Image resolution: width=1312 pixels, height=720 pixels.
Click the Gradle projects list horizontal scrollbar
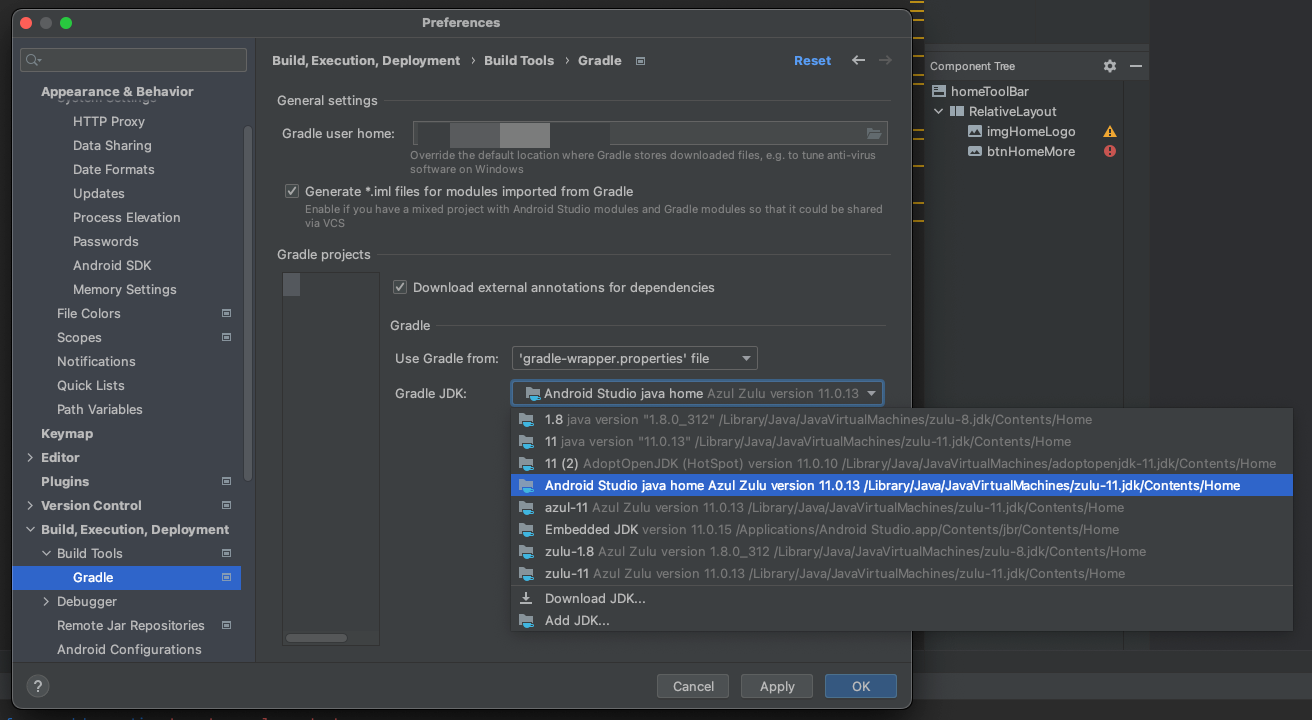pos(316,638)
